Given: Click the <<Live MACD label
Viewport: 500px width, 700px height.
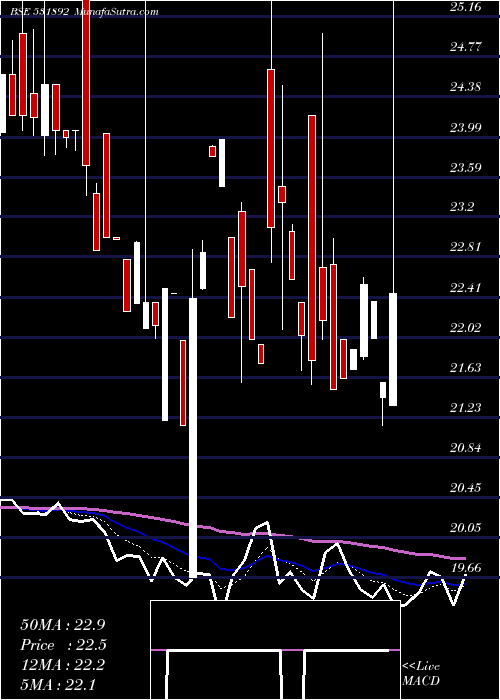Looking at the screenshot, I should 421,674.
